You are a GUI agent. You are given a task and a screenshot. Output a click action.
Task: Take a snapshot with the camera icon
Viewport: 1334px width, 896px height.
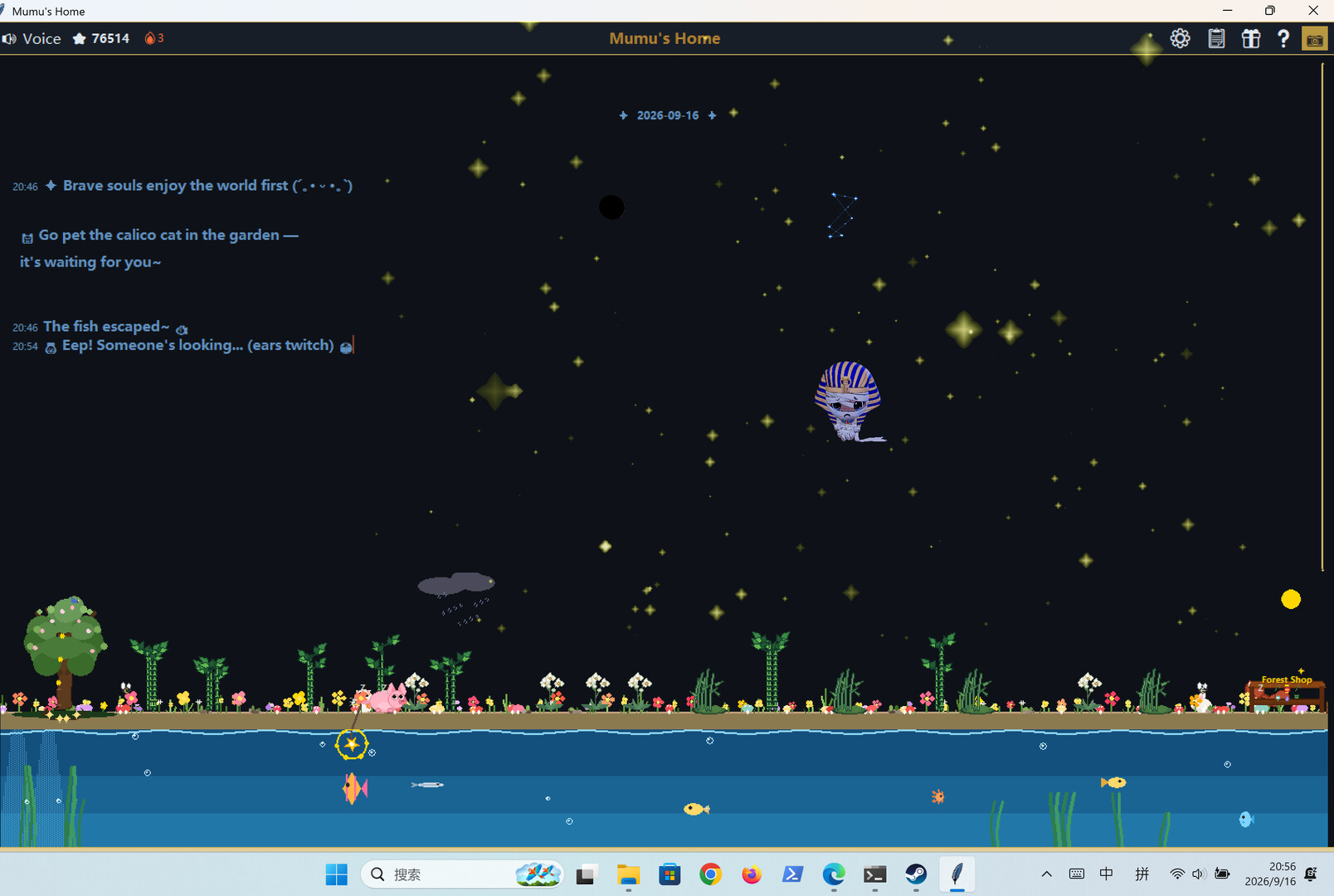click(1315, 39)
